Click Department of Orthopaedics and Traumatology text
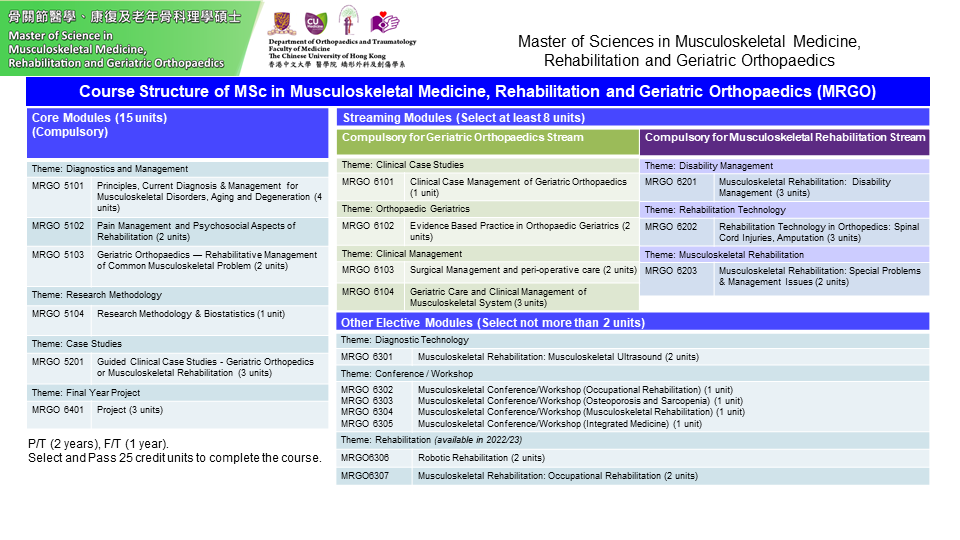Image resolution: width=960 pixels, height=540 pixels. (x=342, y=42)
